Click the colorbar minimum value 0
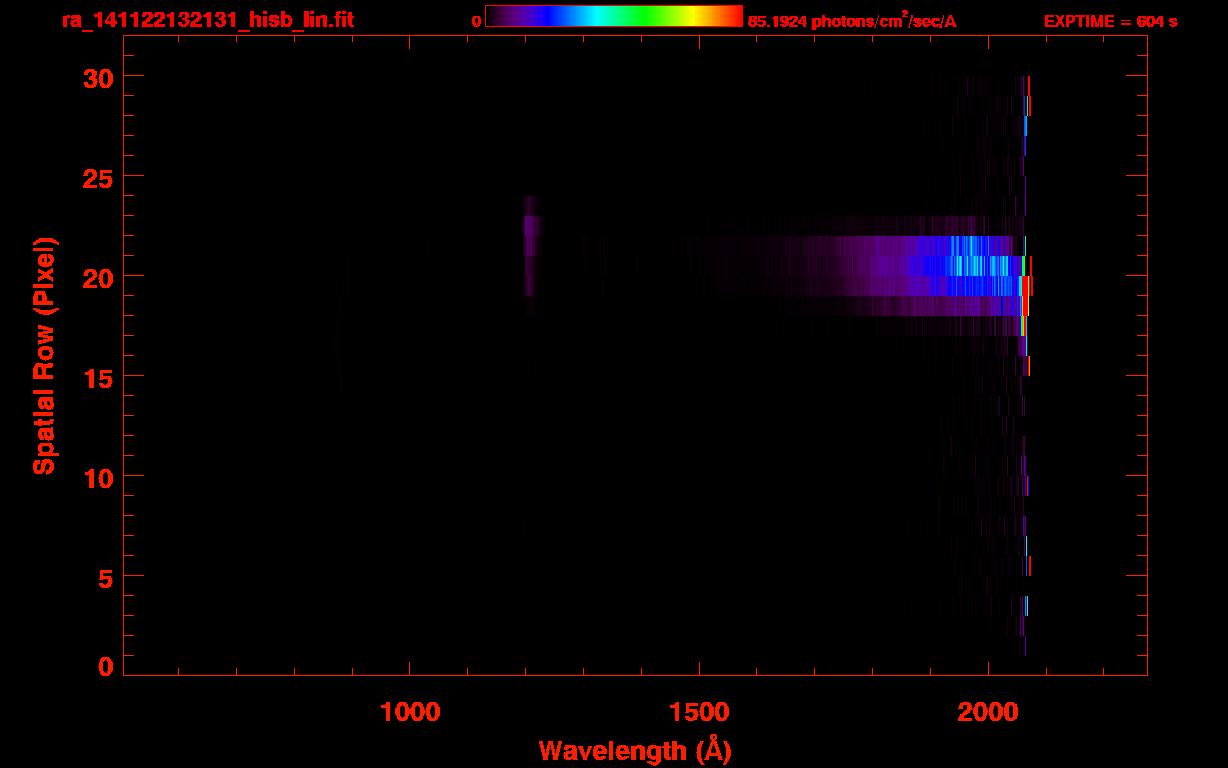 pos(476,21)
